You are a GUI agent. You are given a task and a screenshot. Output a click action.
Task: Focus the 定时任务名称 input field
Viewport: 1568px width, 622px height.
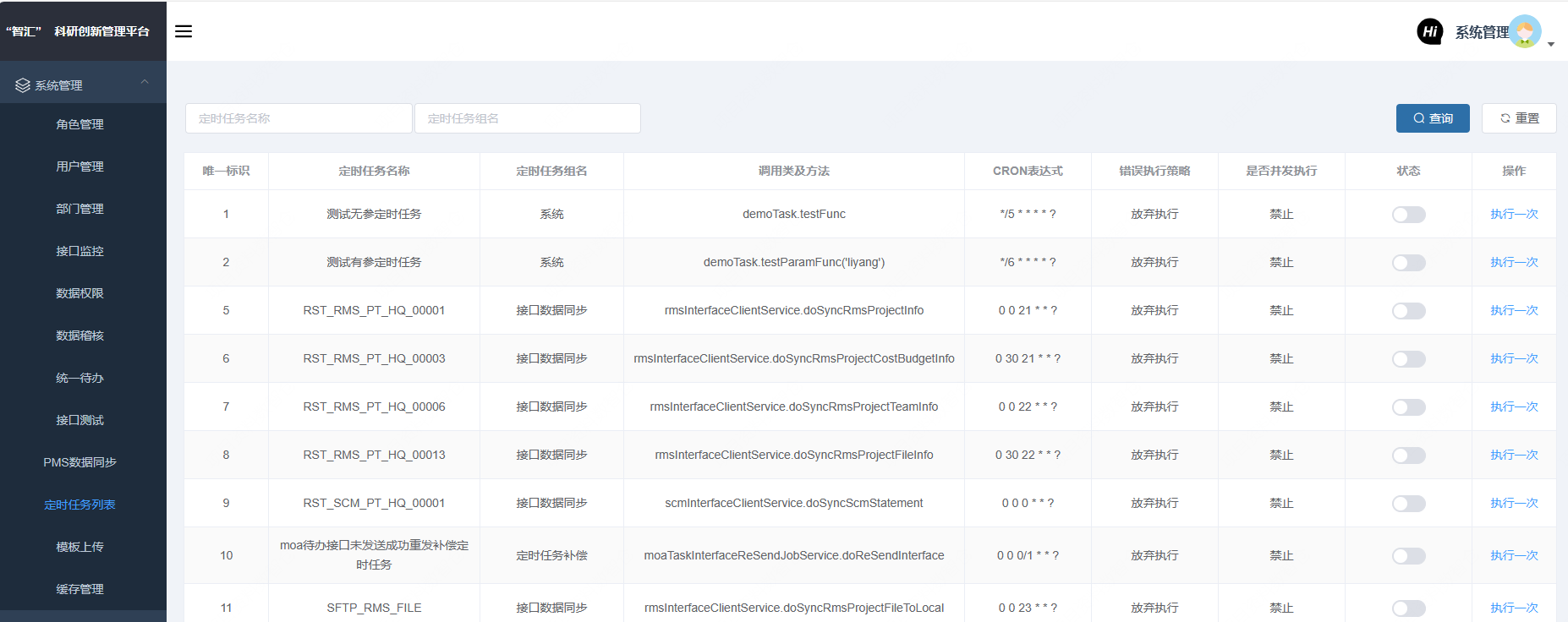(x=299, y=118)
